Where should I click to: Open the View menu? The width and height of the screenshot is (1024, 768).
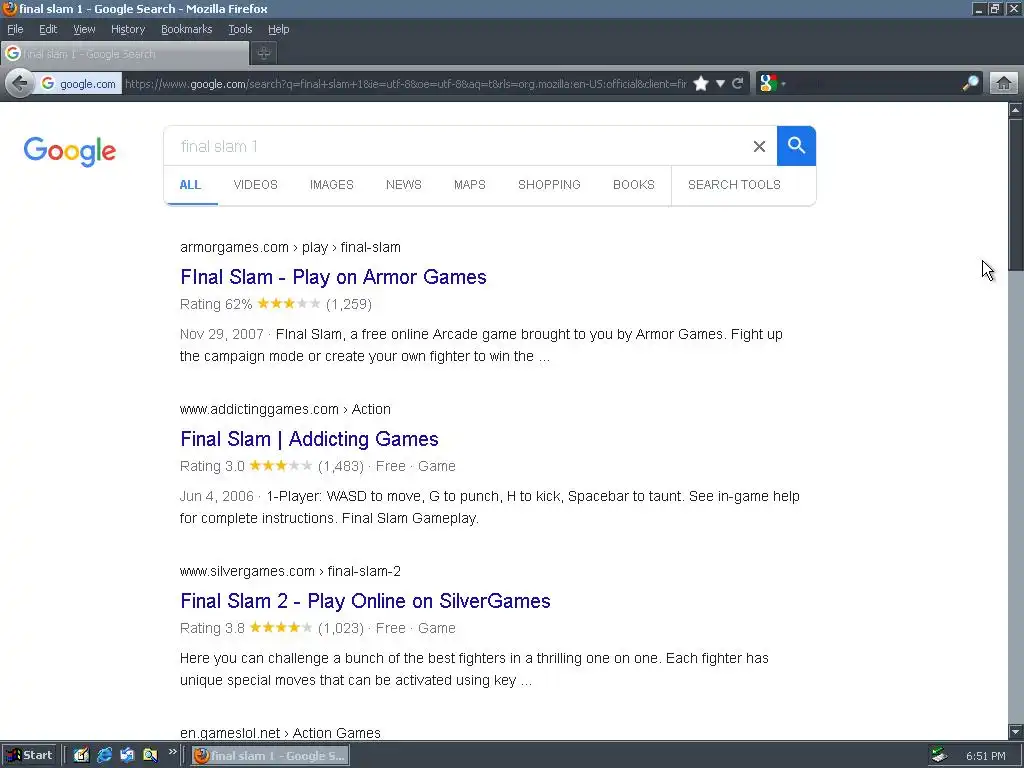click(84, 29)
